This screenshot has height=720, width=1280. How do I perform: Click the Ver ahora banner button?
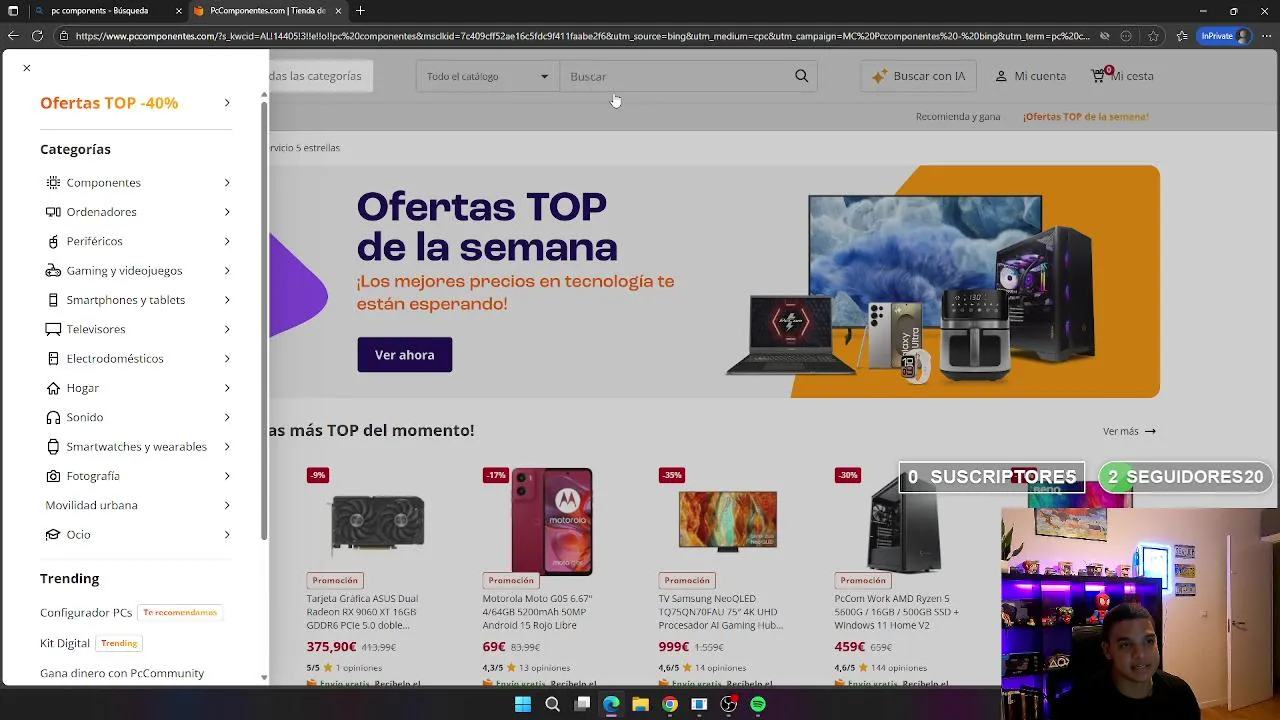coord(404,355)
